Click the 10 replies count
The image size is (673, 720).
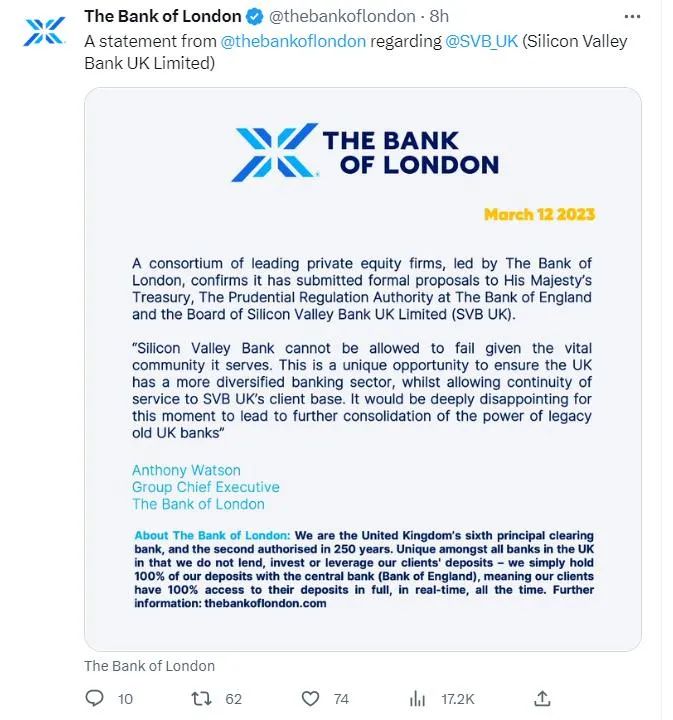pyautogui.click(x=125, y=699)
